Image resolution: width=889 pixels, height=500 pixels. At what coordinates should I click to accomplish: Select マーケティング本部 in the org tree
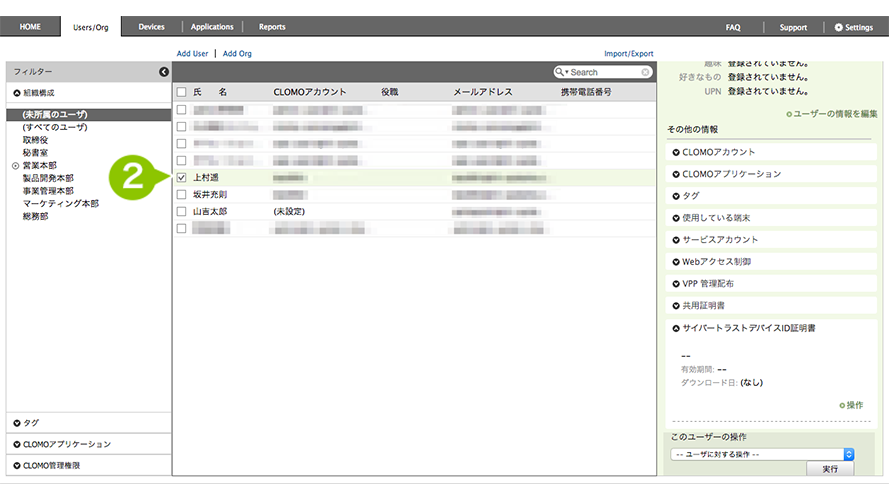click(61, 204)
